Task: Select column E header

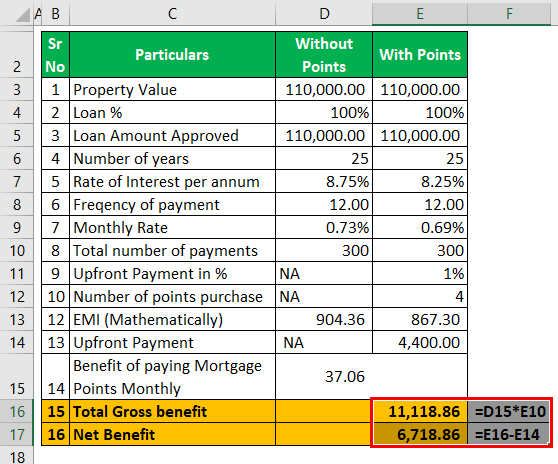Action: 420,14
